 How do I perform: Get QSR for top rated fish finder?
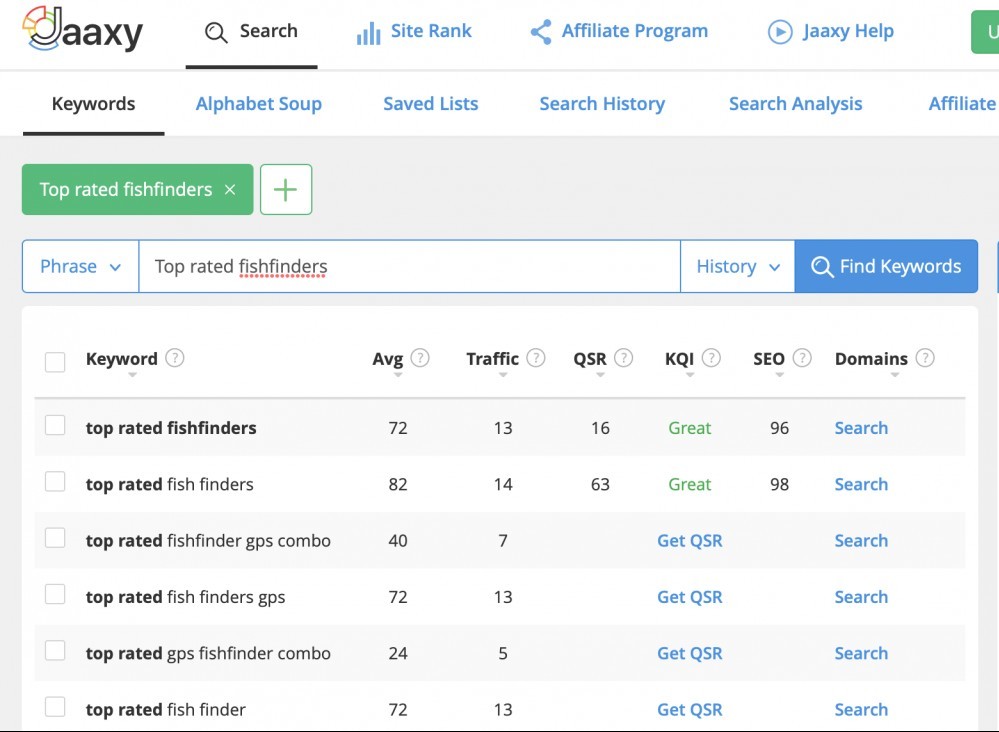(689, 710)
